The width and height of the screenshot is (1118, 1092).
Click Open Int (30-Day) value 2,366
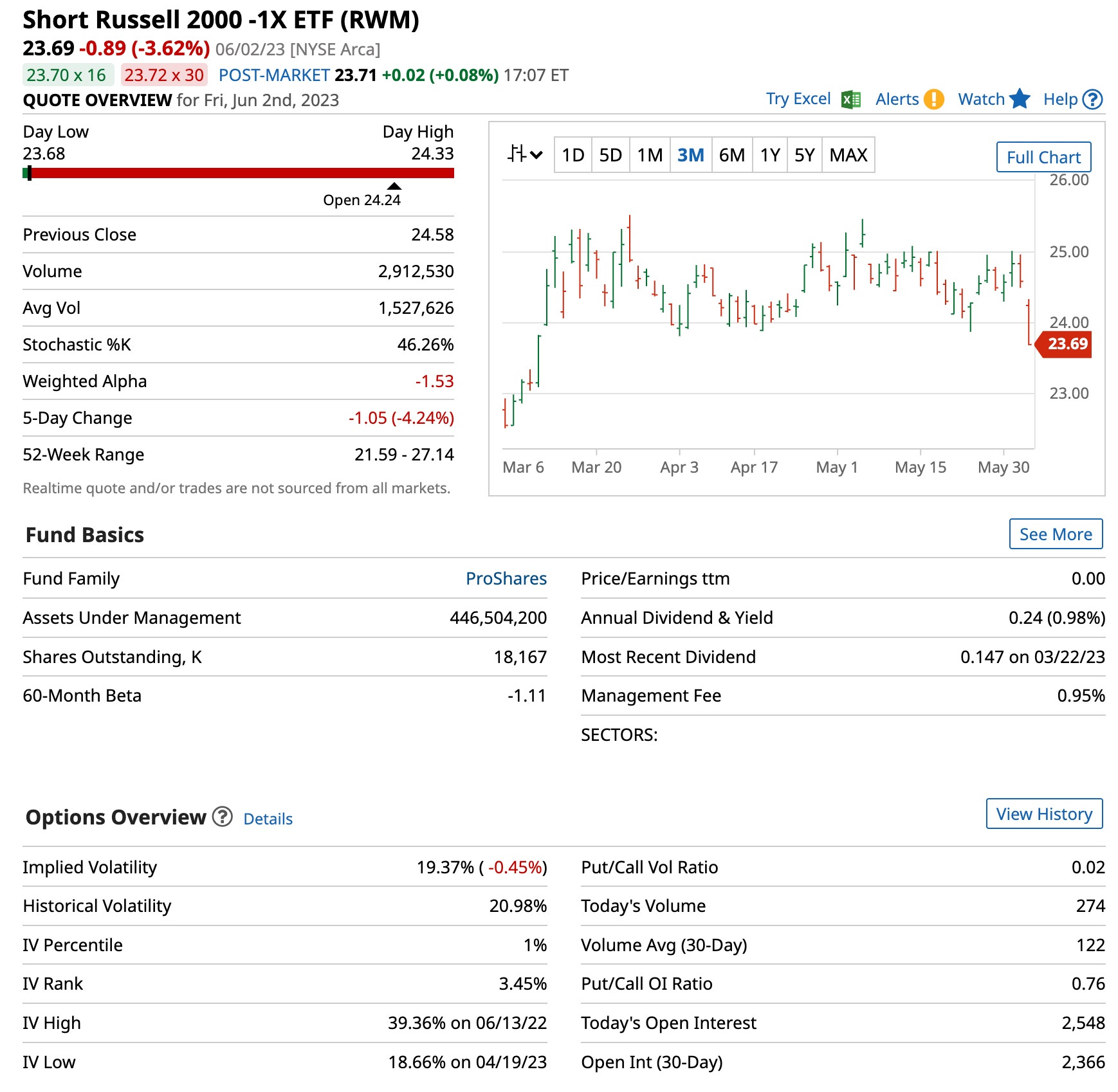1083,1062
